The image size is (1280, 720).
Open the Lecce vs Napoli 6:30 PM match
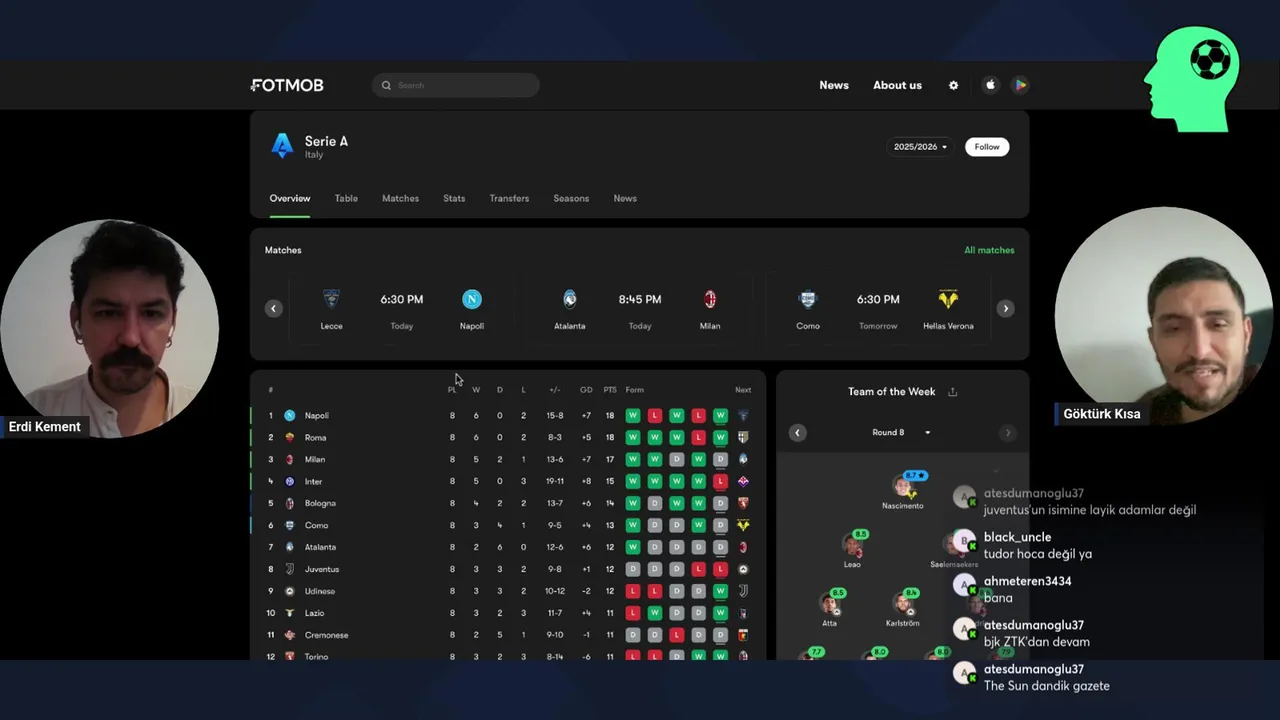pyautogui.click(x=401, y=310)
